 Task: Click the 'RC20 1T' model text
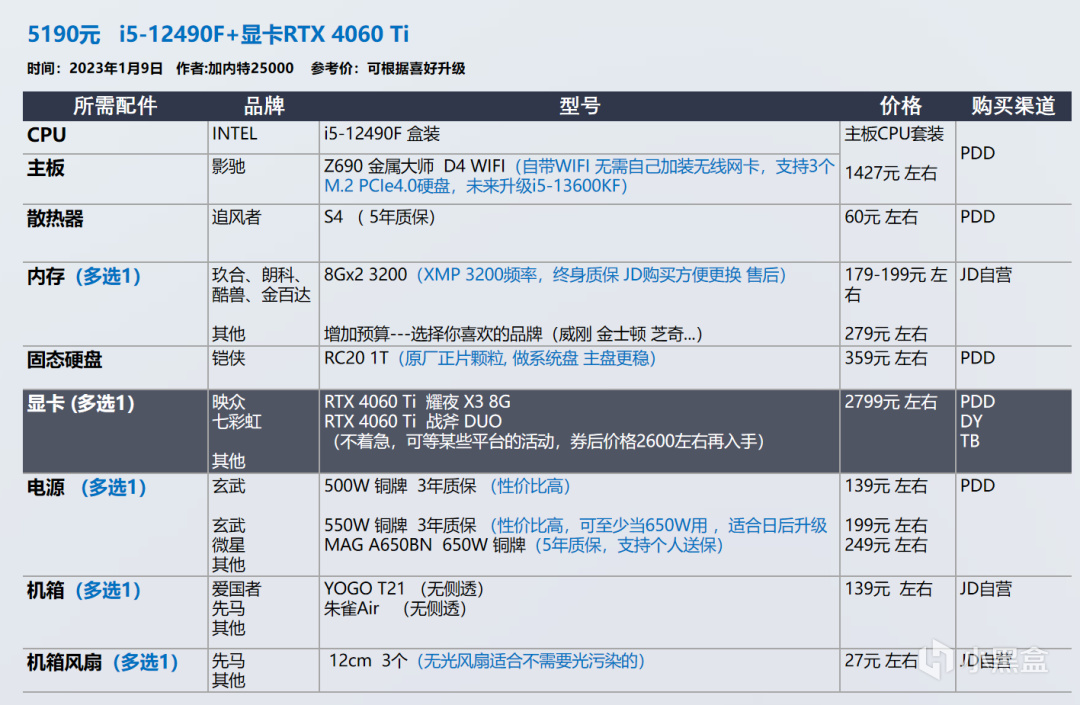click(x=356, y=358)
